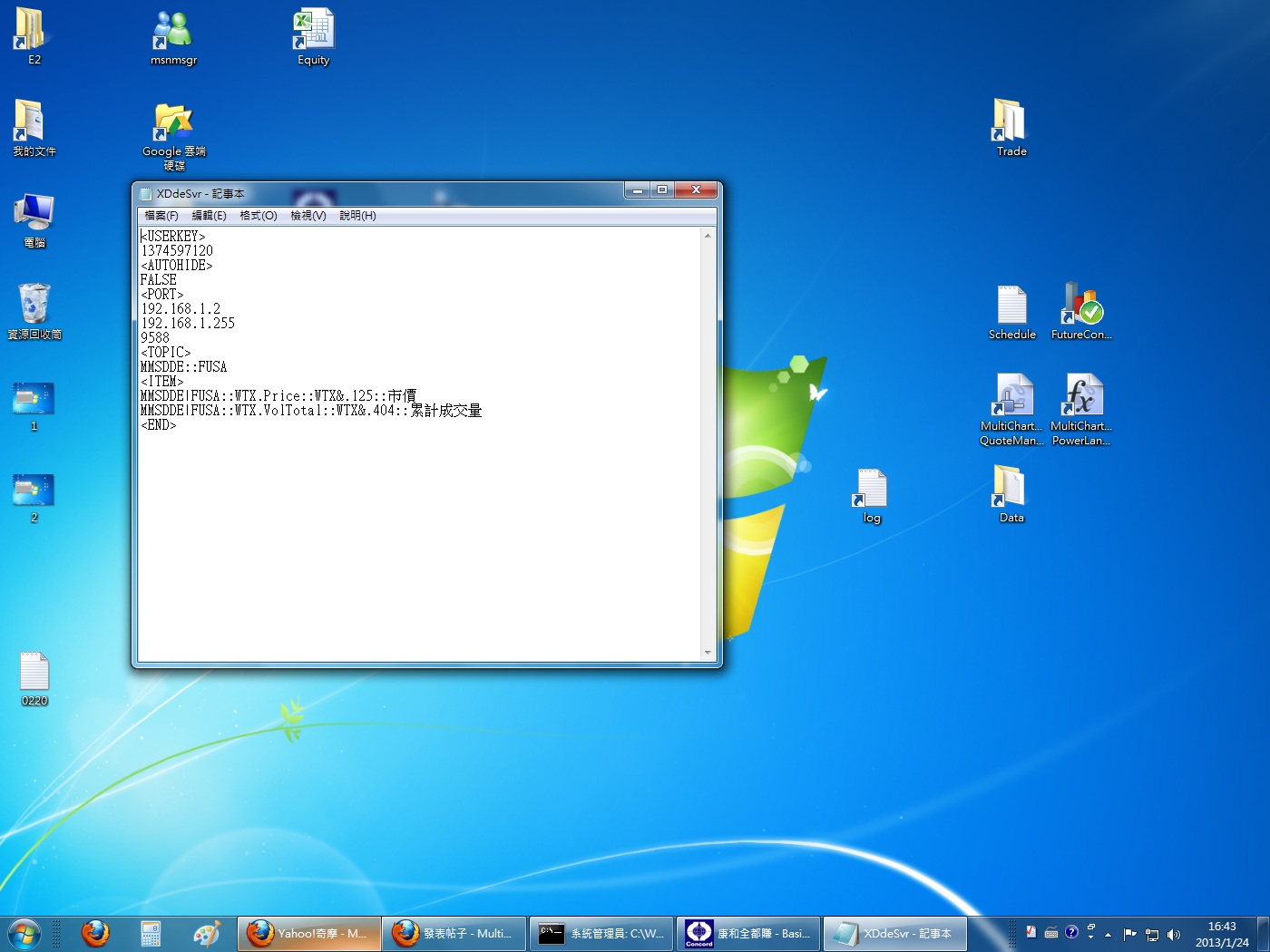Switch to 發表帖子 - Multi... taskbar window
This screenshot has height=952, width=1270.
pos(454,933)
